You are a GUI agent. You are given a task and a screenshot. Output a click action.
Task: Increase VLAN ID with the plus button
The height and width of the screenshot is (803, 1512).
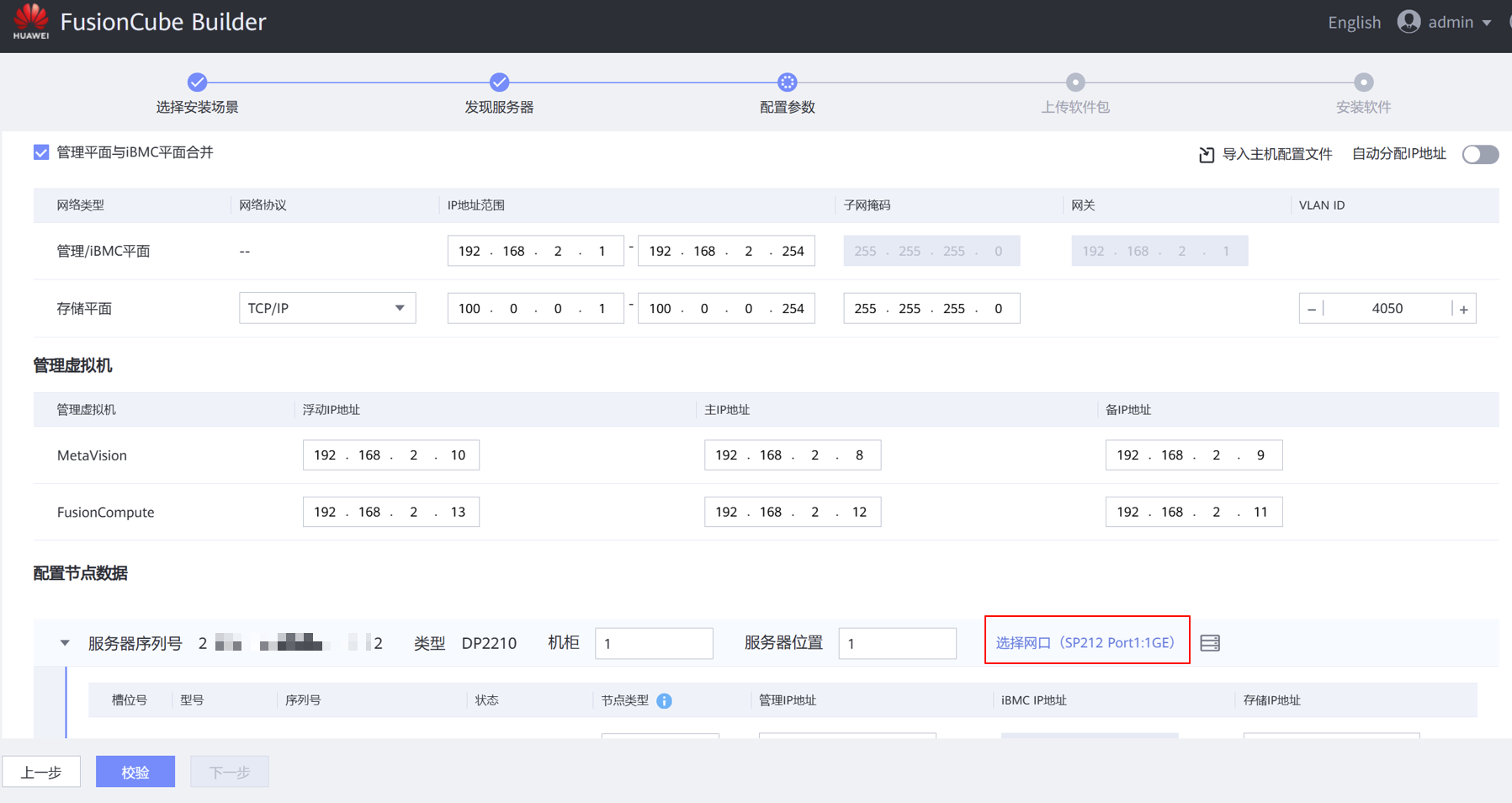click(1463, 309)
